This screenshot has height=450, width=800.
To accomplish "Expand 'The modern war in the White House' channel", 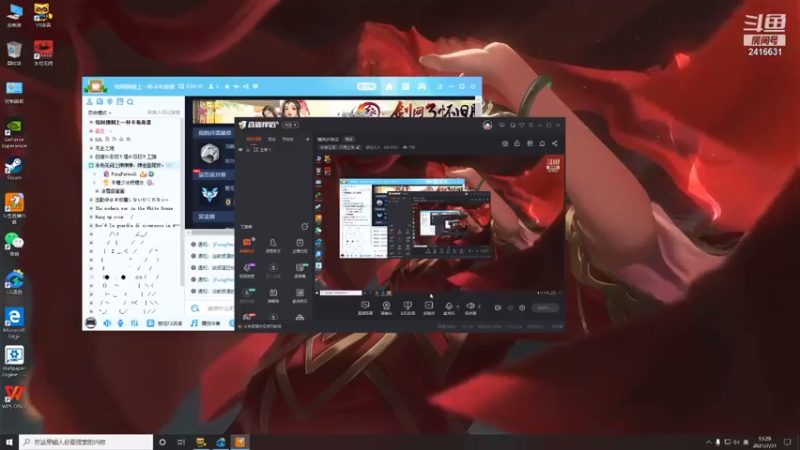I will pos(91,208).
